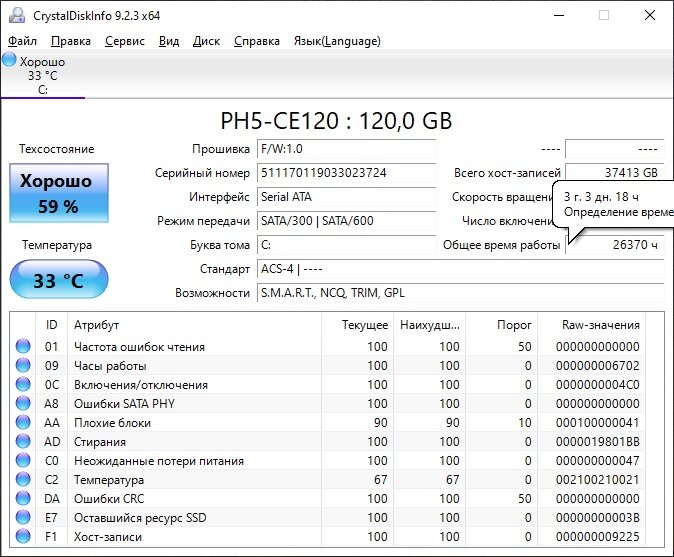Select the Температура attribute row in table
The height and width of the screenshot is (557, 674).
328,479
